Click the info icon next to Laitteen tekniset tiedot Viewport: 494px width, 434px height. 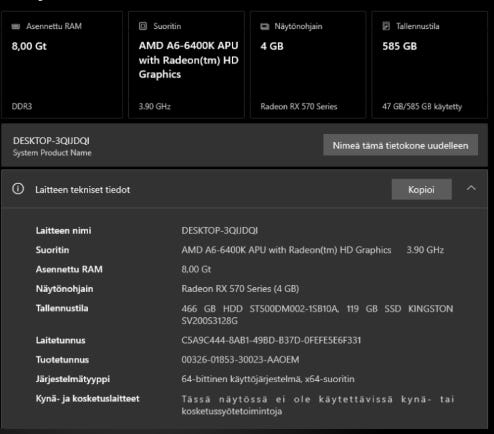(18, 189)
